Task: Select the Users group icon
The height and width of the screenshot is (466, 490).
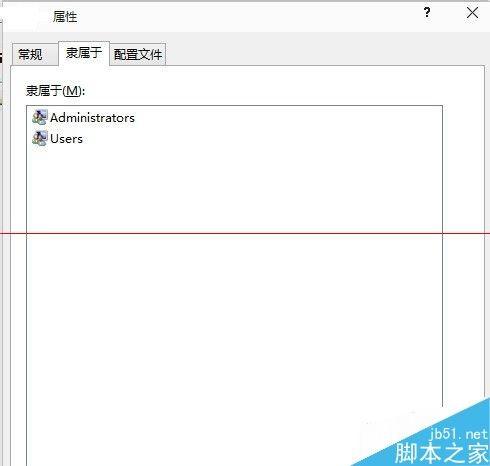Action: pyautogui.click(x=40, y=138)
